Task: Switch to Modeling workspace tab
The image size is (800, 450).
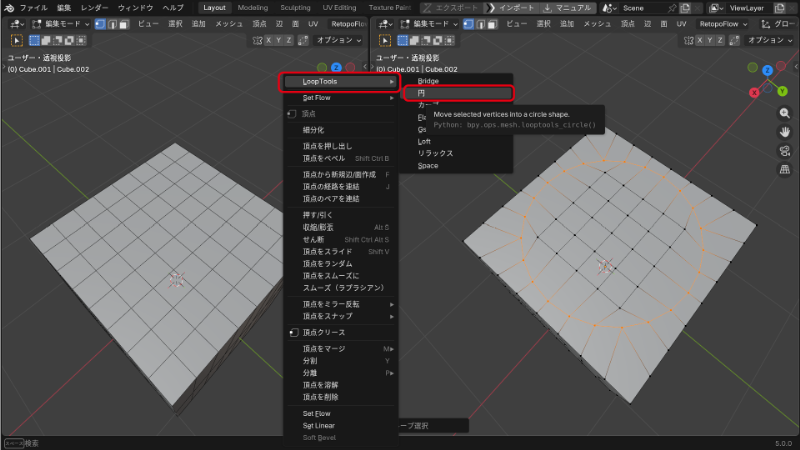Action: pos(253,8)
